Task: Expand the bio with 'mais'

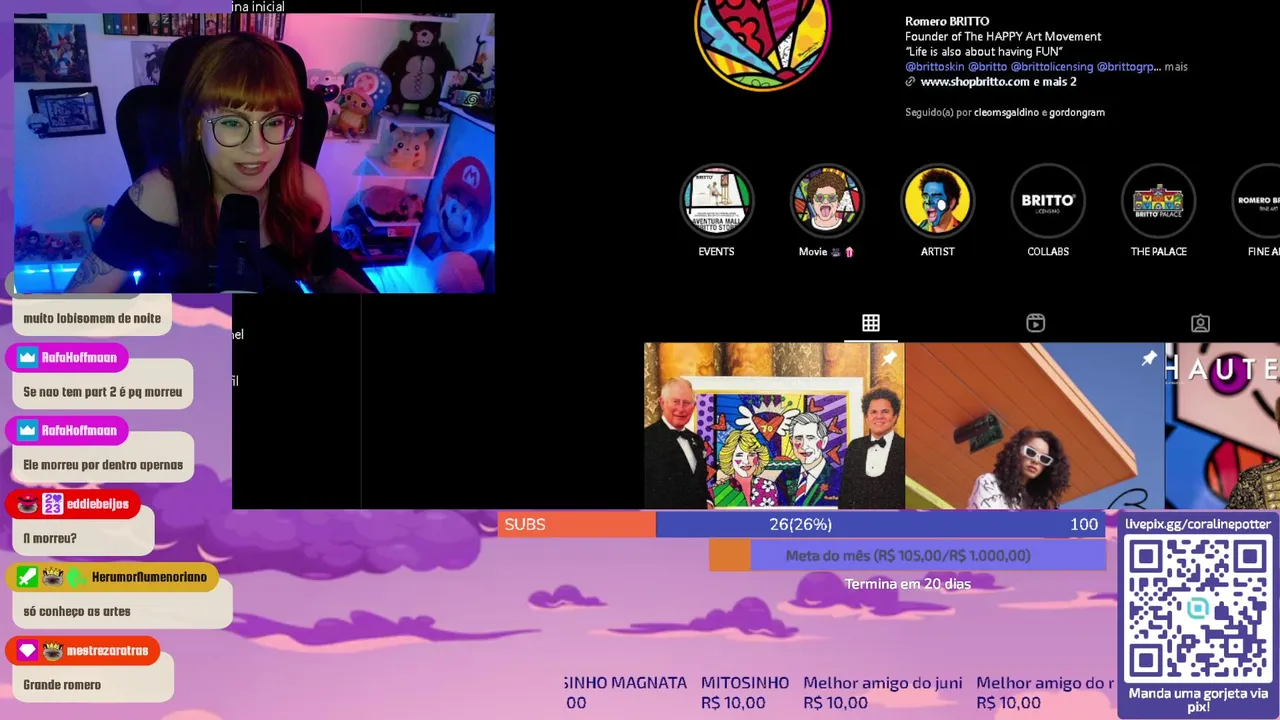Action: 1176,67
